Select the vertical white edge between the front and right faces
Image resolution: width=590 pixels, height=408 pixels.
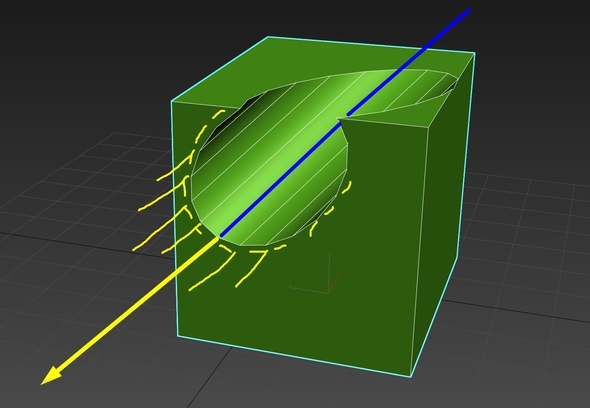[420, 251]
